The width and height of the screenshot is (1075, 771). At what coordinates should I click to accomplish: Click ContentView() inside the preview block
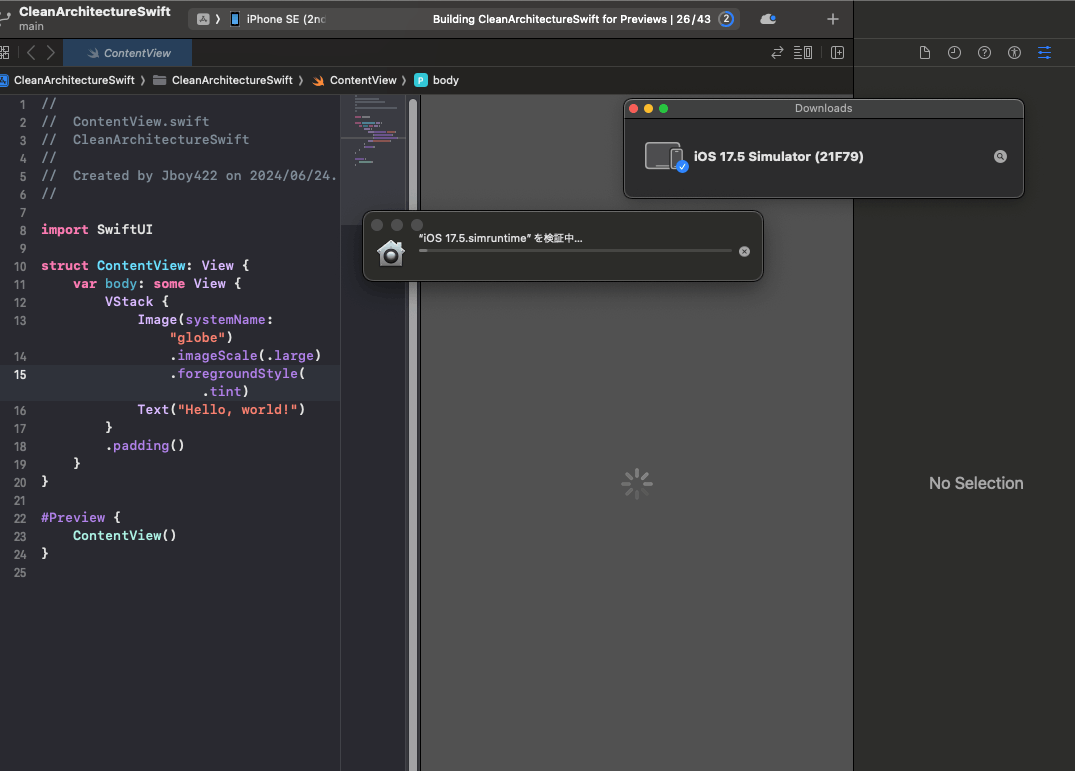125,535
